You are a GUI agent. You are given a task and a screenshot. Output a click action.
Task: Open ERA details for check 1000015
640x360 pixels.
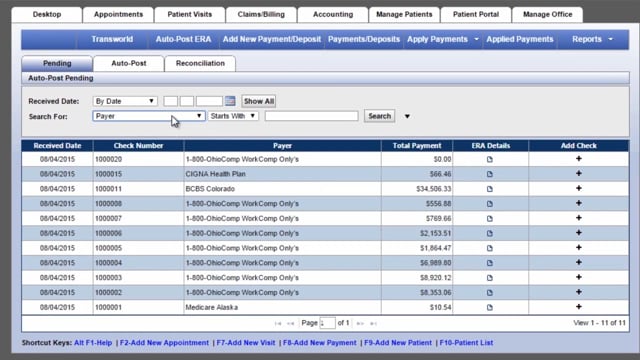490,174
